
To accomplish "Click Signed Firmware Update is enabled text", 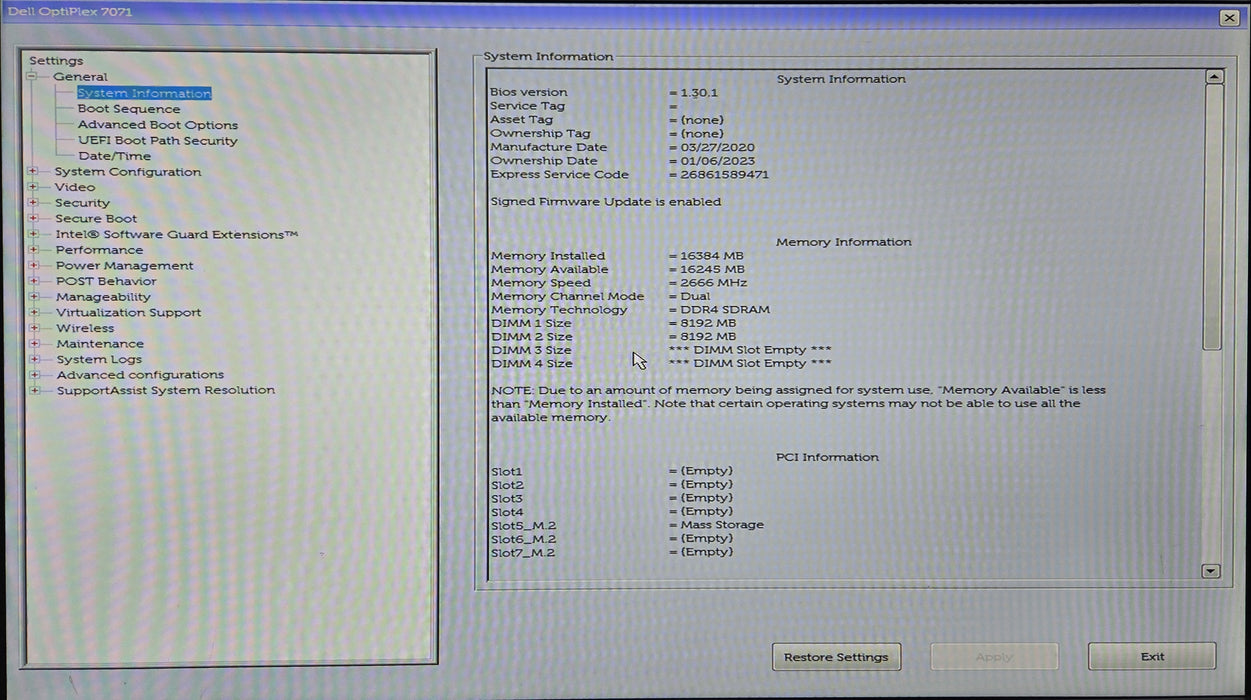I will pyautogui.click(x=605, y=201).
